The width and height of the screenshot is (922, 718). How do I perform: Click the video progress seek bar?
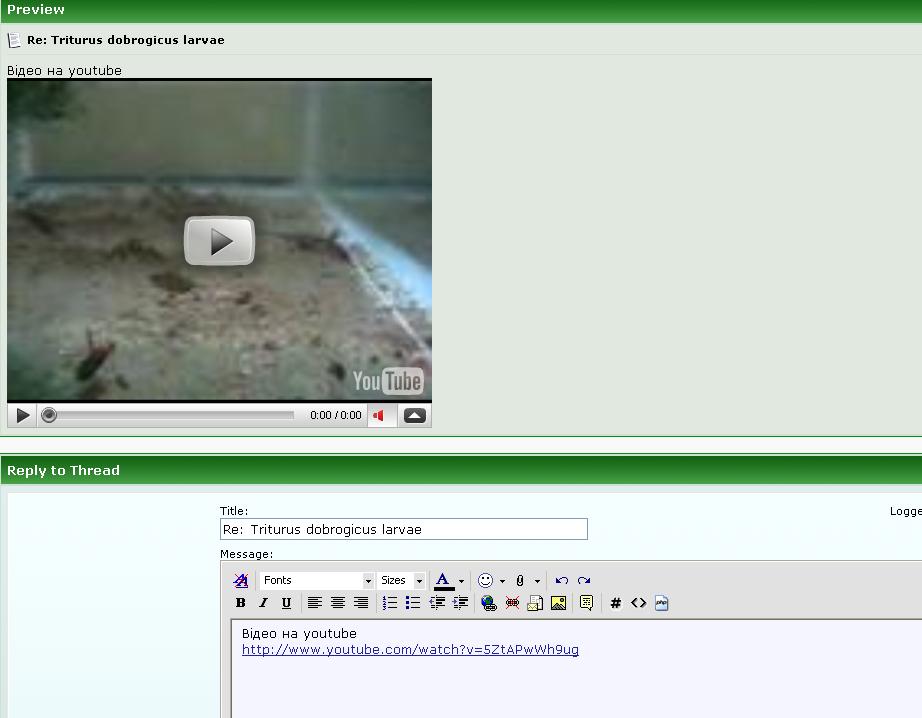point(170,415)
